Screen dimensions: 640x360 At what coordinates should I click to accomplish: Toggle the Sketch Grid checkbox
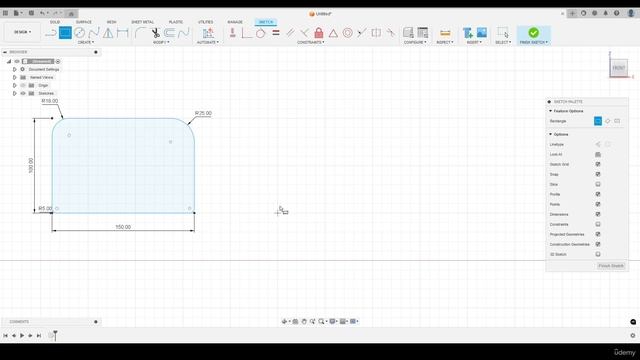(598, 164)
